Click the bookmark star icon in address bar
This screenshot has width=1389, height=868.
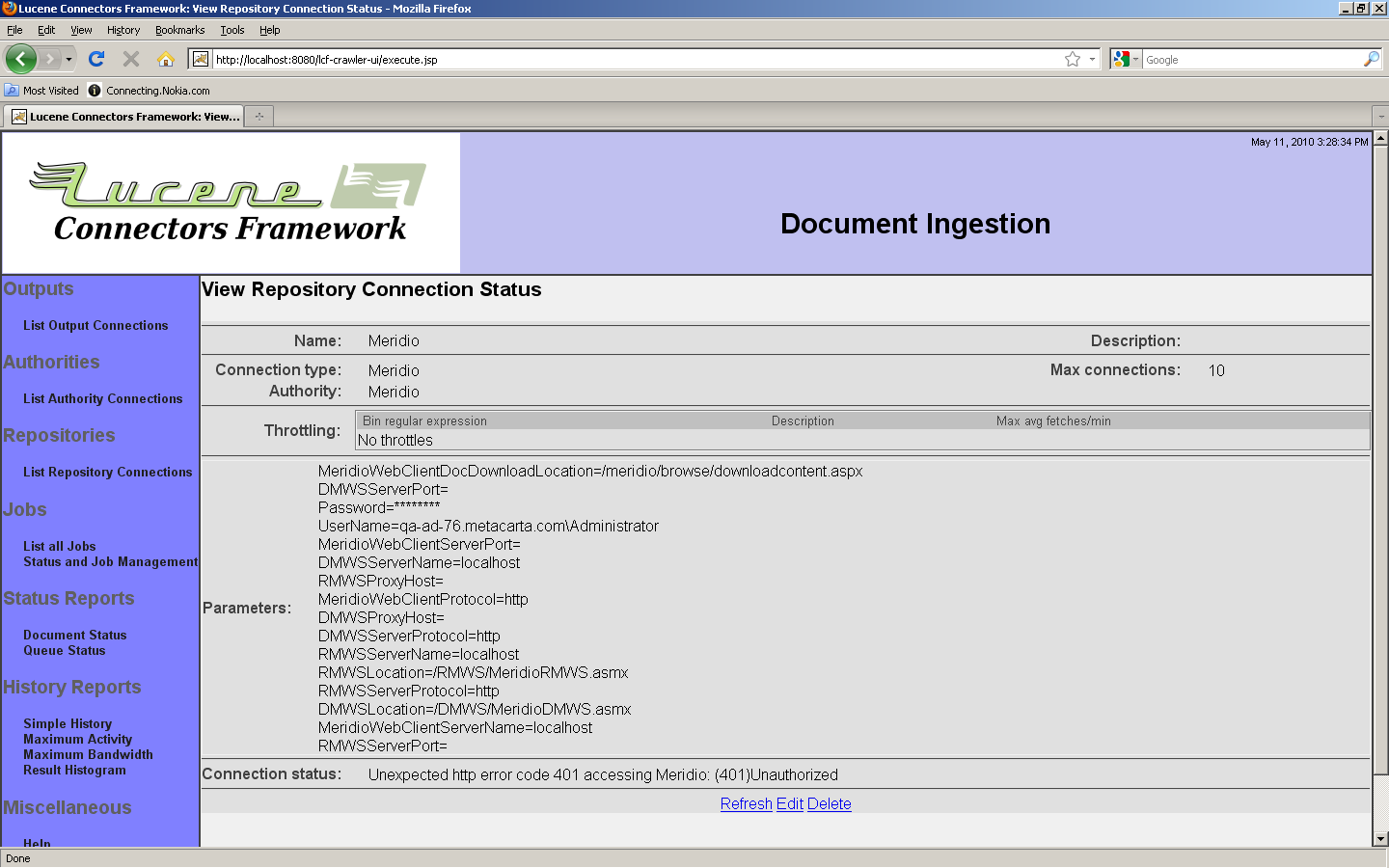1072,59
